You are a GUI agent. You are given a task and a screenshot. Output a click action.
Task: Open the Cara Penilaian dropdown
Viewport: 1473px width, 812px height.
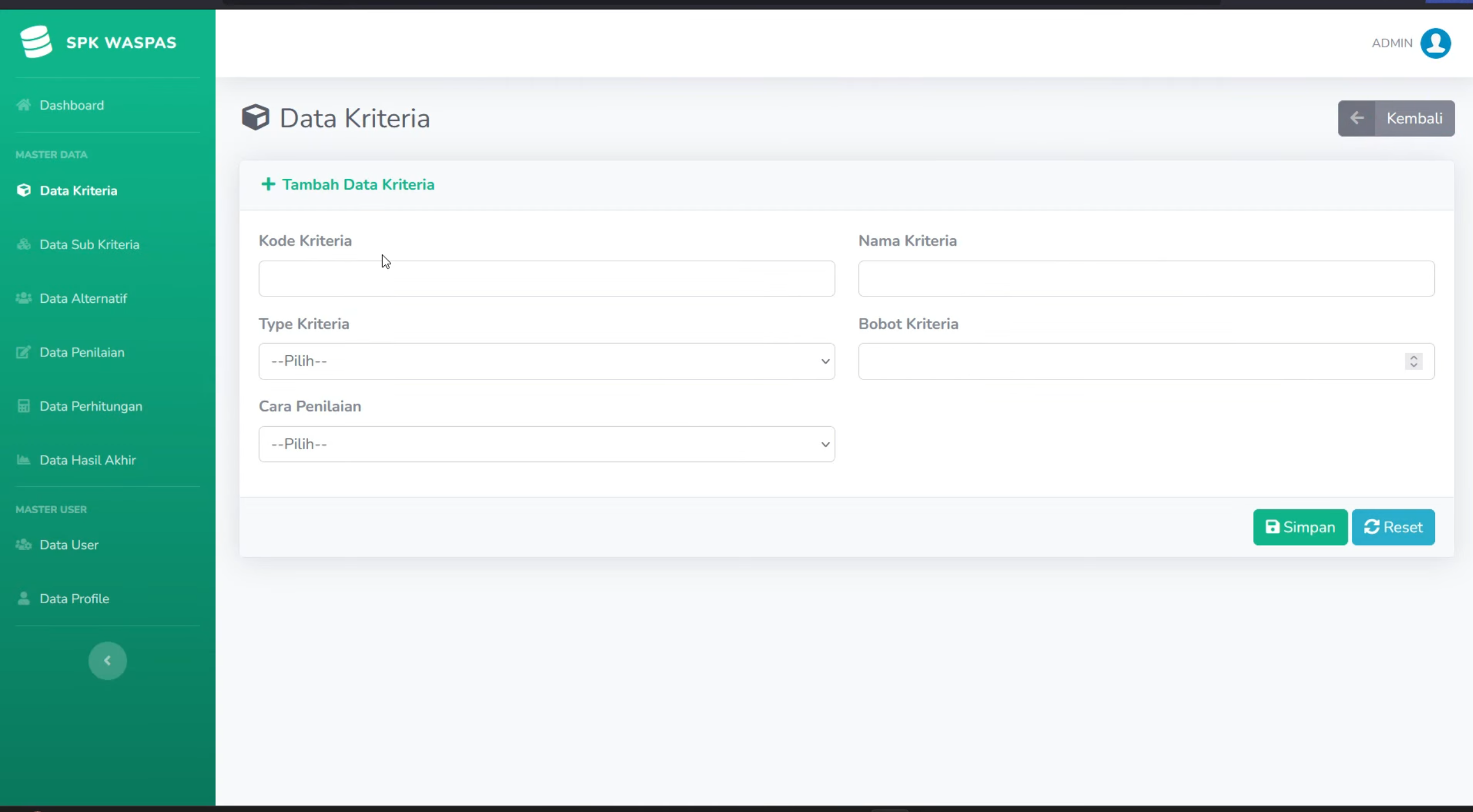tap(546, 444)
